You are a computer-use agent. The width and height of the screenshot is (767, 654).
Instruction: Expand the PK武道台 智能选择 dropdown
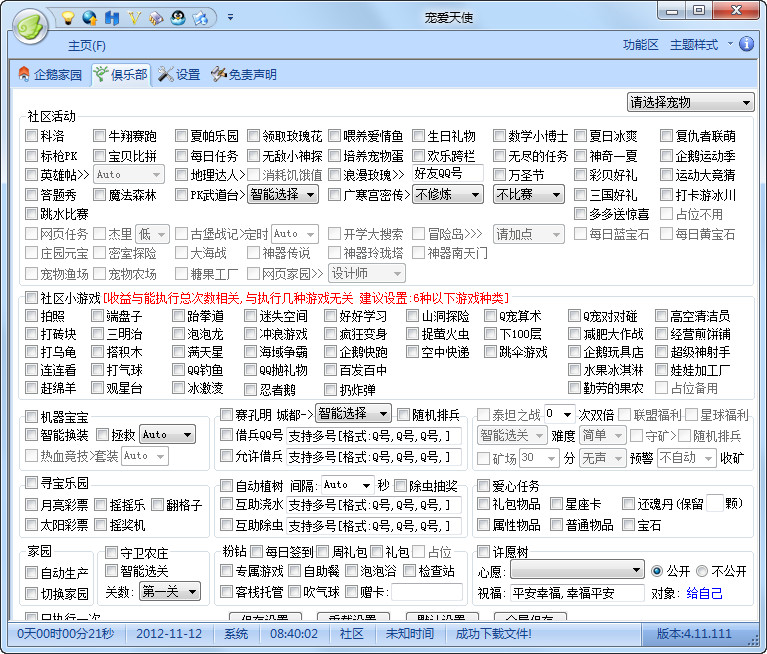coord(283,194)
